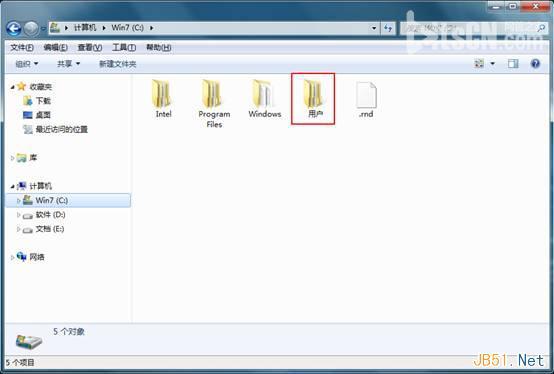Click the 库 libraries icon
Viewport: 554px width, 374px height.
coord(22,158)
